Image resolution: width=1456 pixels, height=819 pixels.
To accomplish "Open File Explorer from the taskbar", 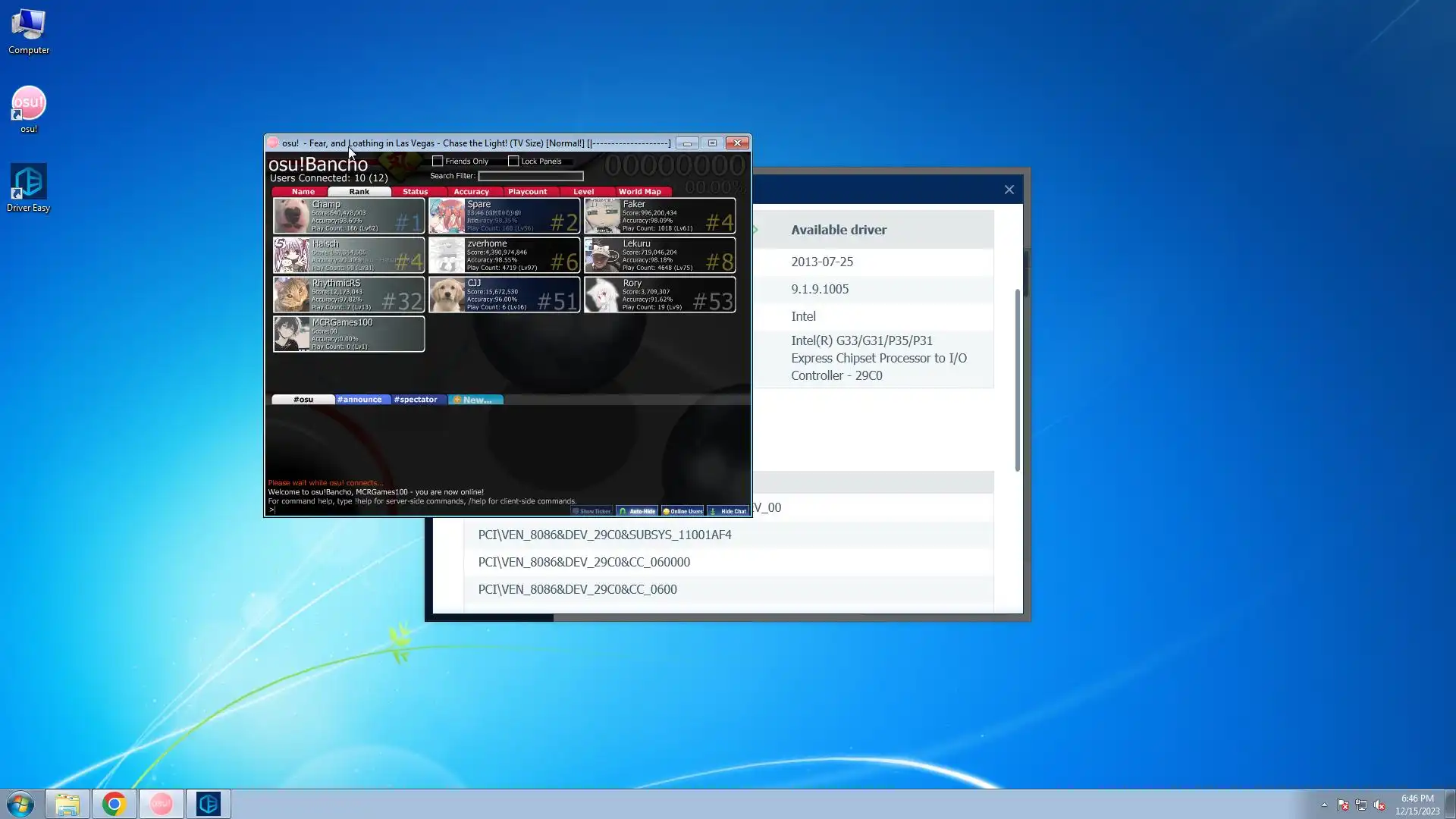I will click(67, 804).
